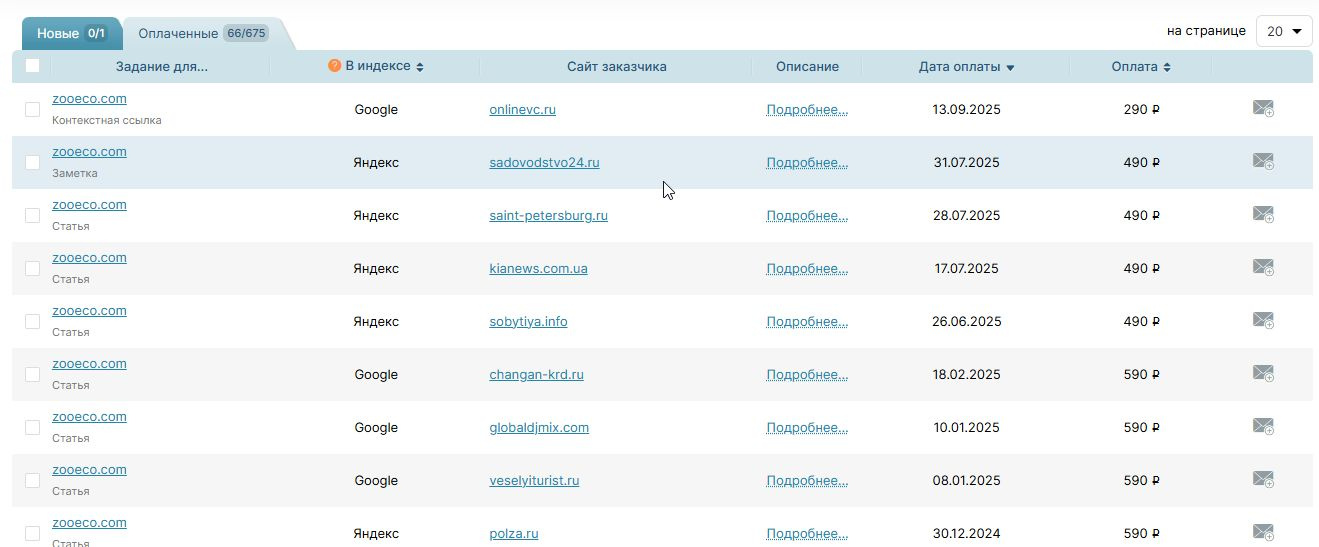Screen dimensions: 1319x547
Task: Open the veselyiturist.ru customer site link
Action: (x=534, y=480)
